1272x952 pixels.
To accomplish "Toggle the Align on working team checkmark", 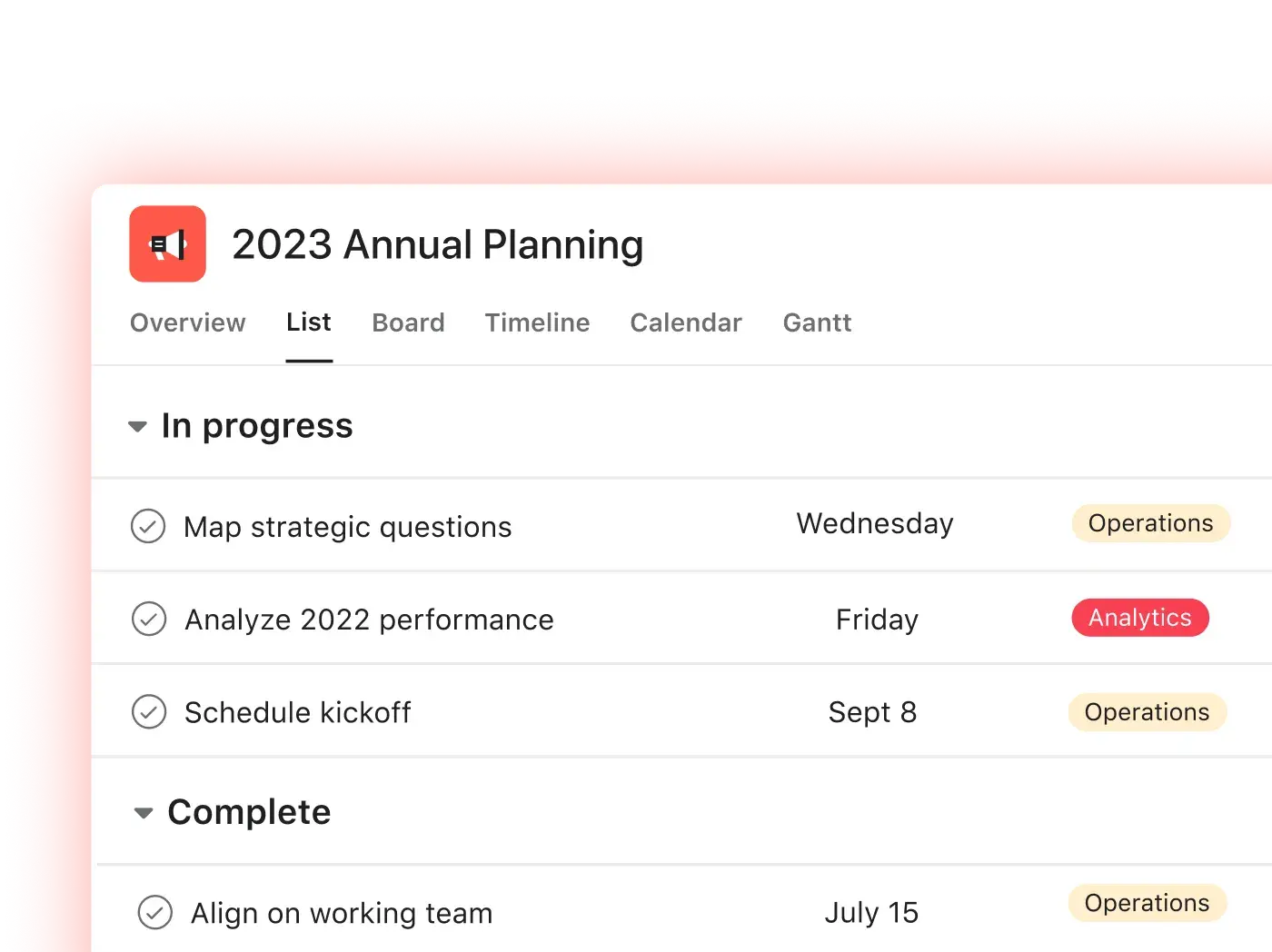I will (x=154, y=912).
